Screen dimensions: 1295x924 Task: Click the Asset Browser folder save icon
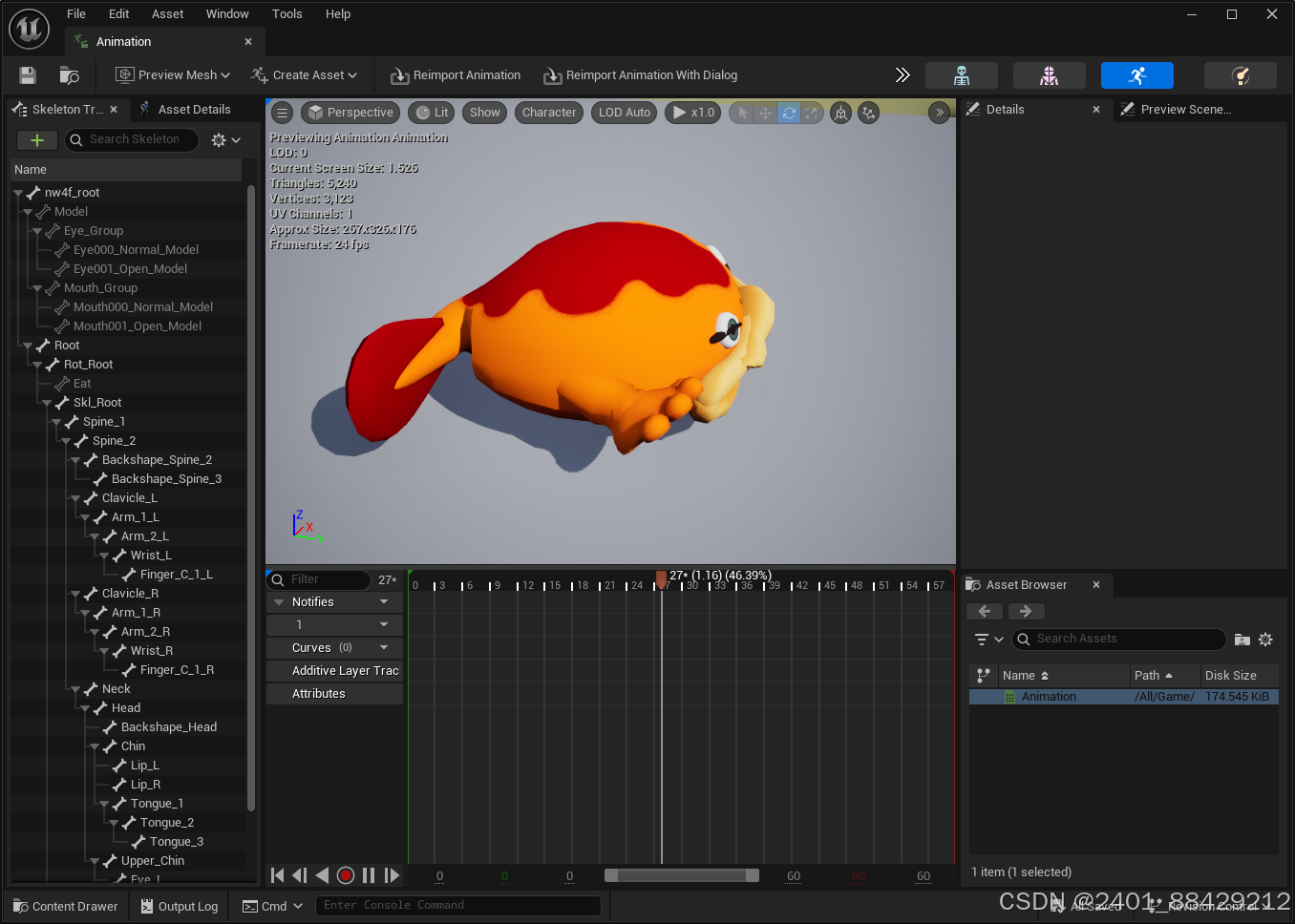click(1242, 640)
